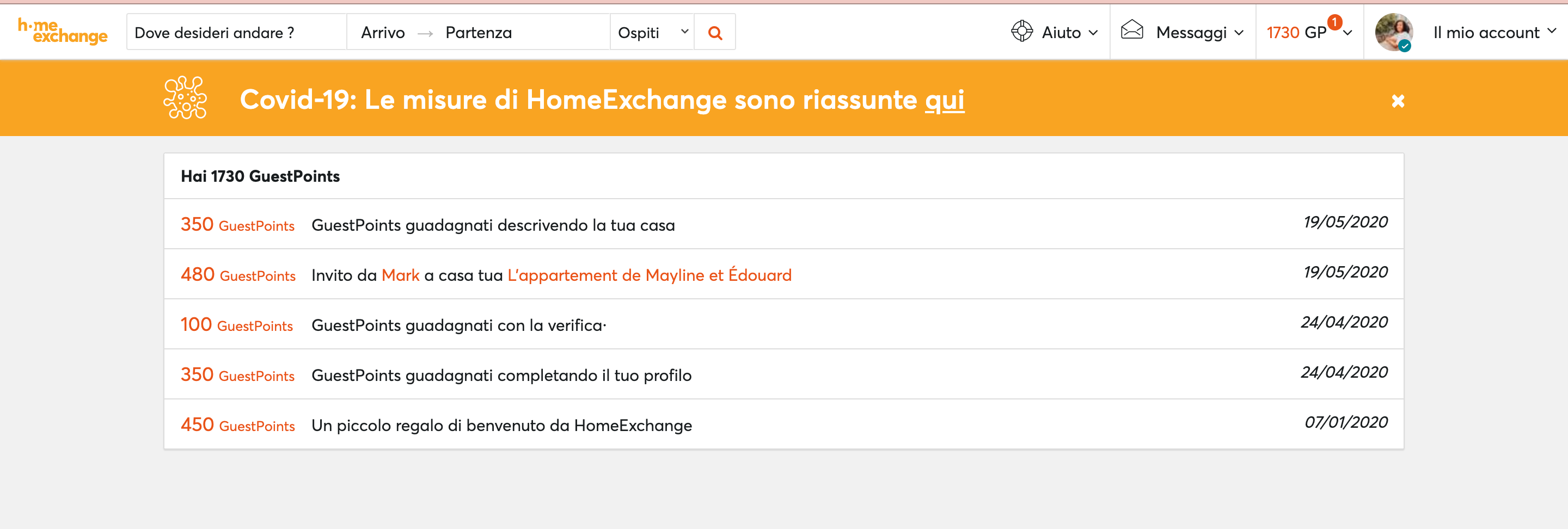1568x529 pixels.
Task: Dismiss the Covid-19 orange banner
Action: [x=1398, y=101]
